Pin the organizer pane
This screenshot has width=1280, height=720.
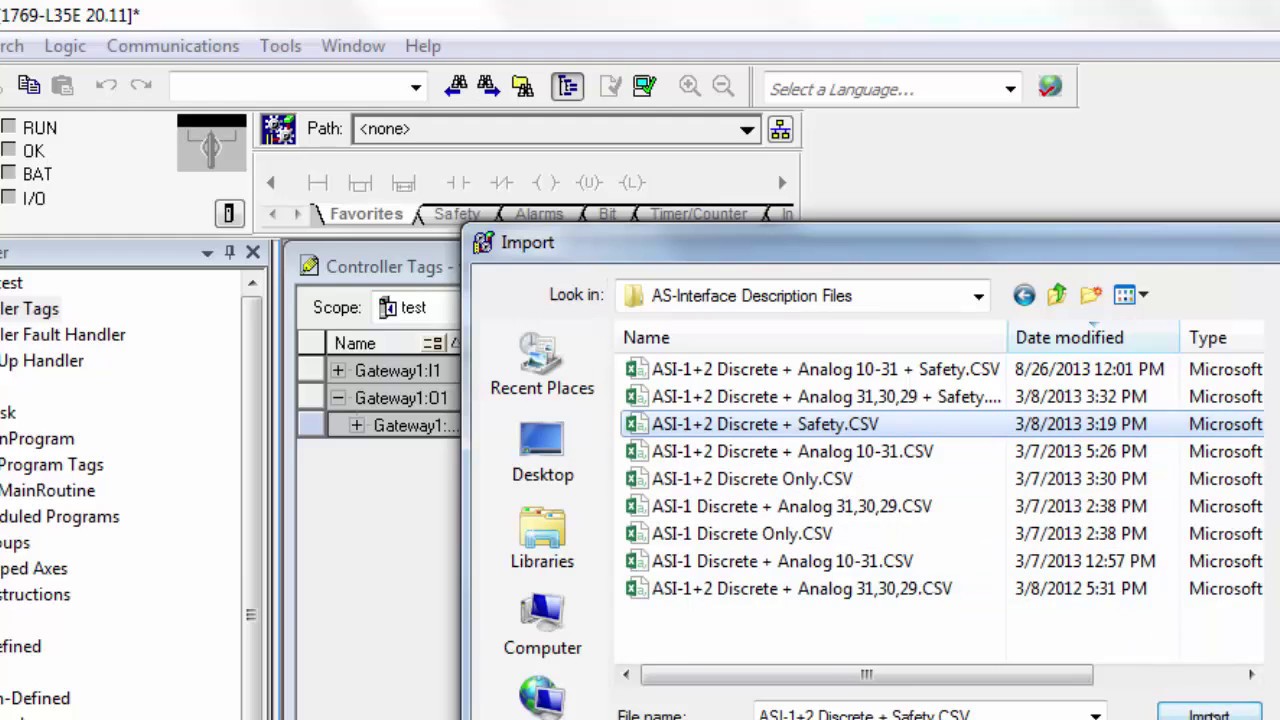[x=230, y=253]
